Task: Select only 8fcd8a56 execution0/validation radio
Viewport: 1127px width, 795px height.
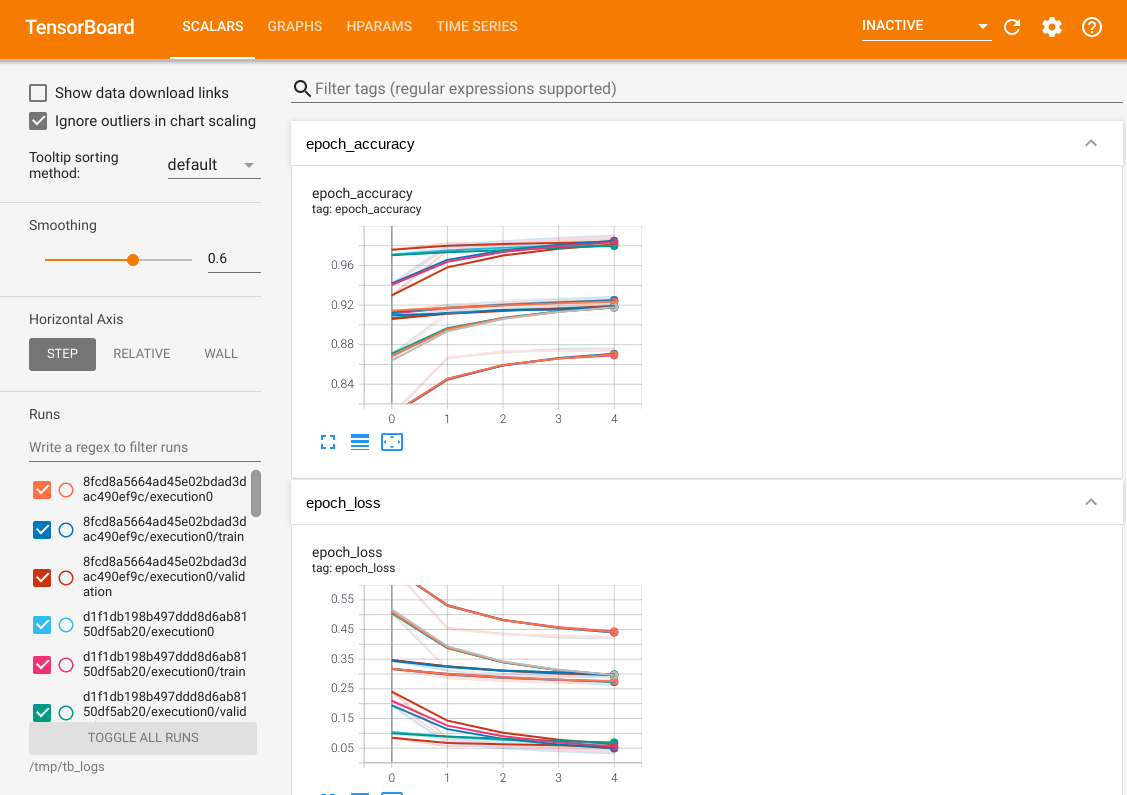Action: [x=66, y=577]
